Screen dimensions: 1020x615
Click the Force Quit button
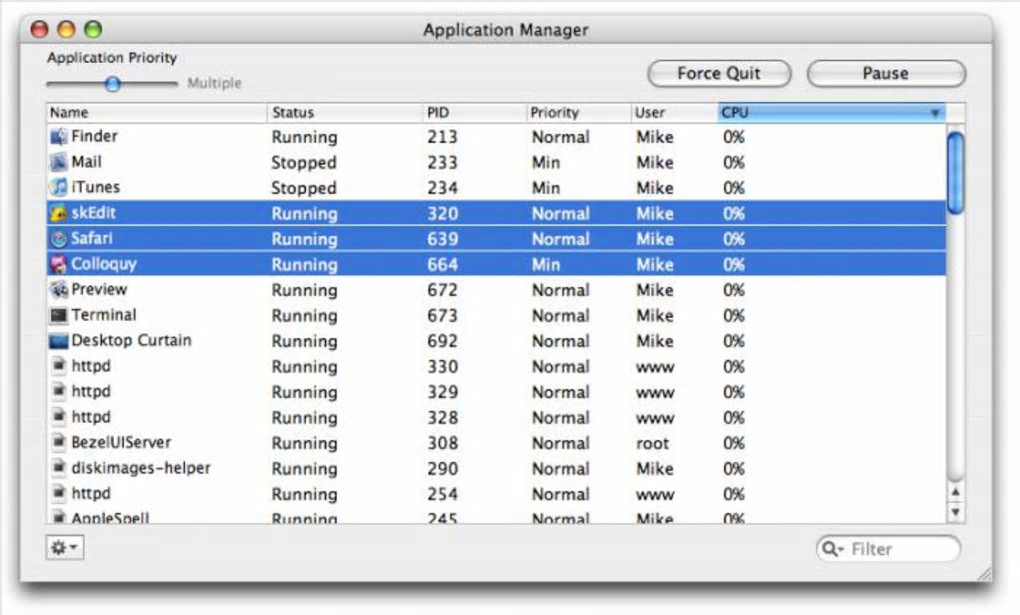coord(719,74)
